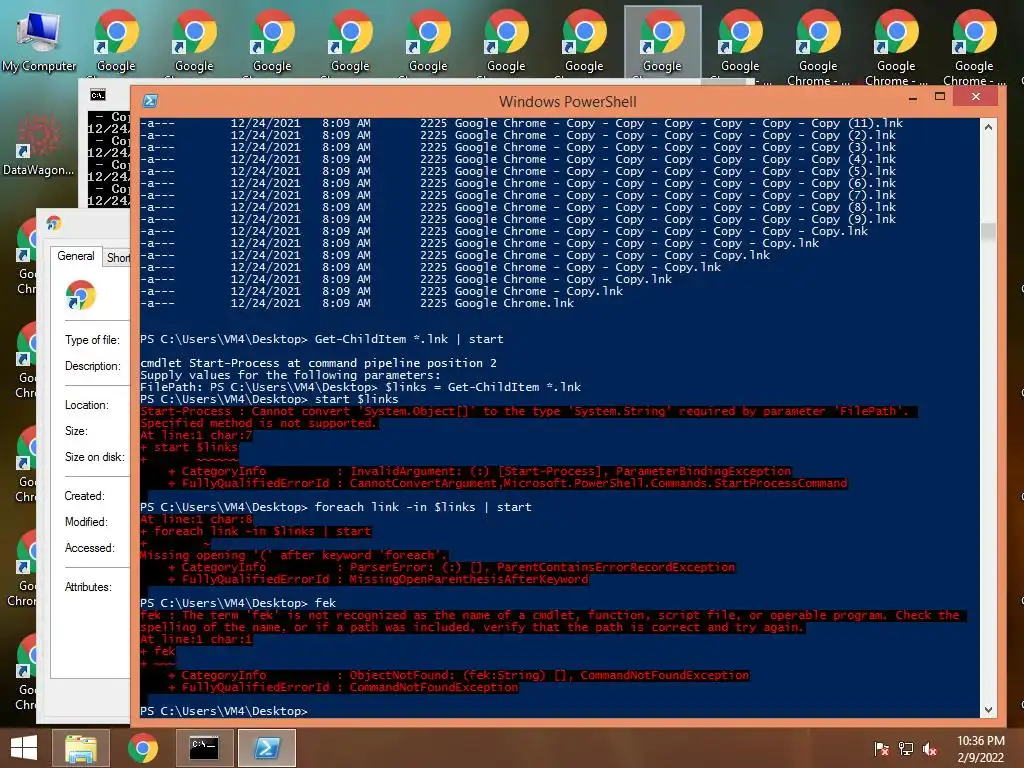Click PowerShell scrollbar down arrow
Viewport: 1024px width, 768px height.
[988, 709]
